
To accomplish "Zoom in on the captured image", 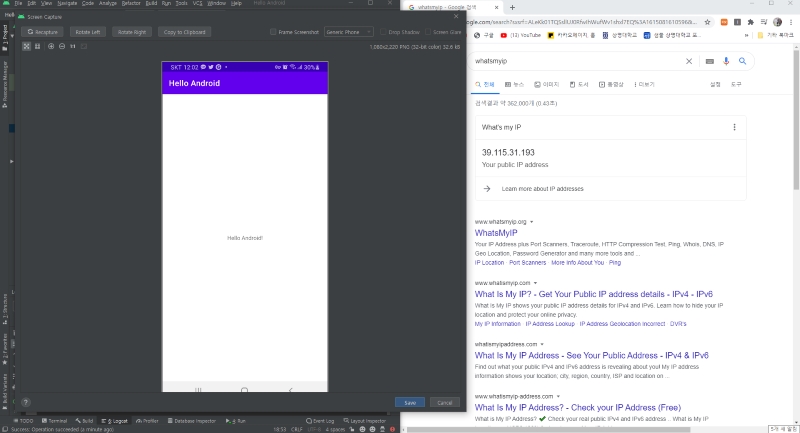I will coord(51,46).
